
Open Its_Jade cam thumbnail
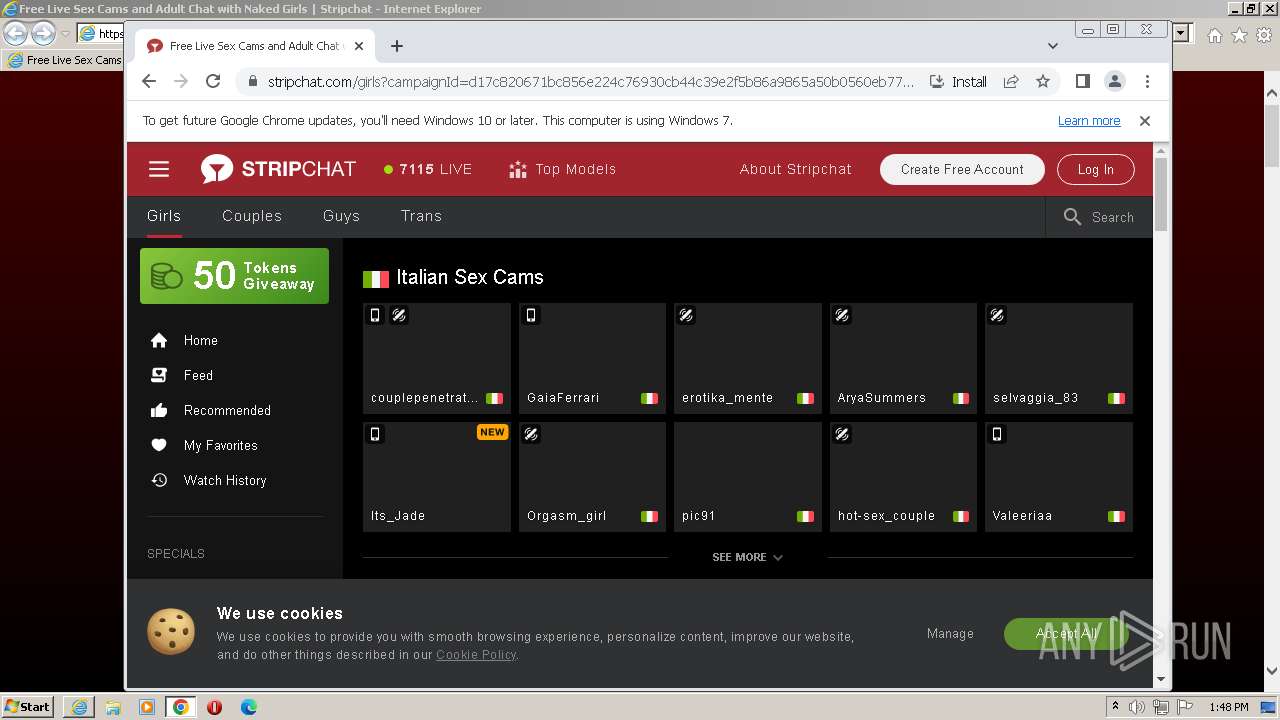pyautogui.click(x=437, y=476)
